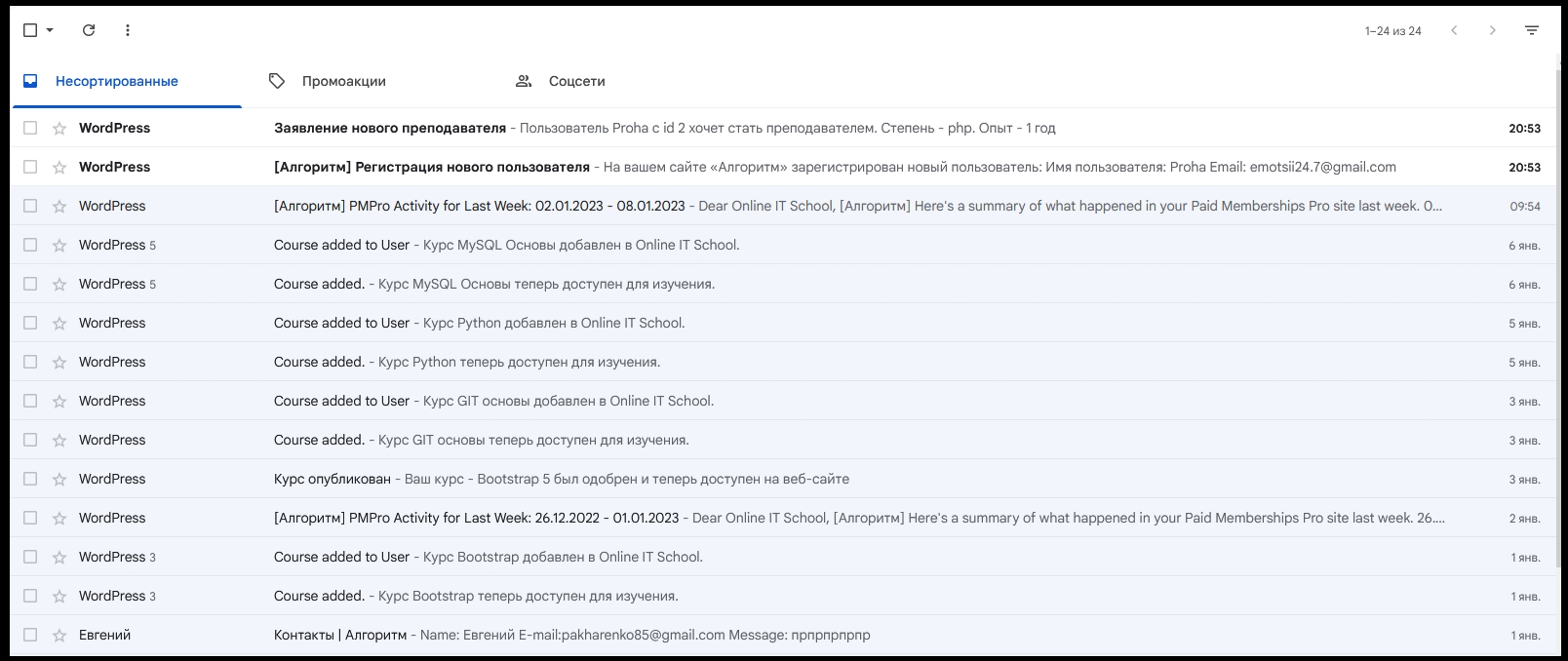Star the Курс GIT основы теперь доступен email
The width and height of the screenshot is (1568, 661).
tap(59, 440)
